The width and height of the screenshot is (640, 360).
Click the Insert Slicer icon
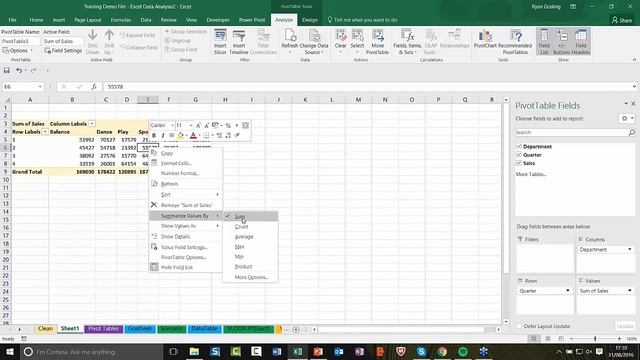[x=220, y=42]
